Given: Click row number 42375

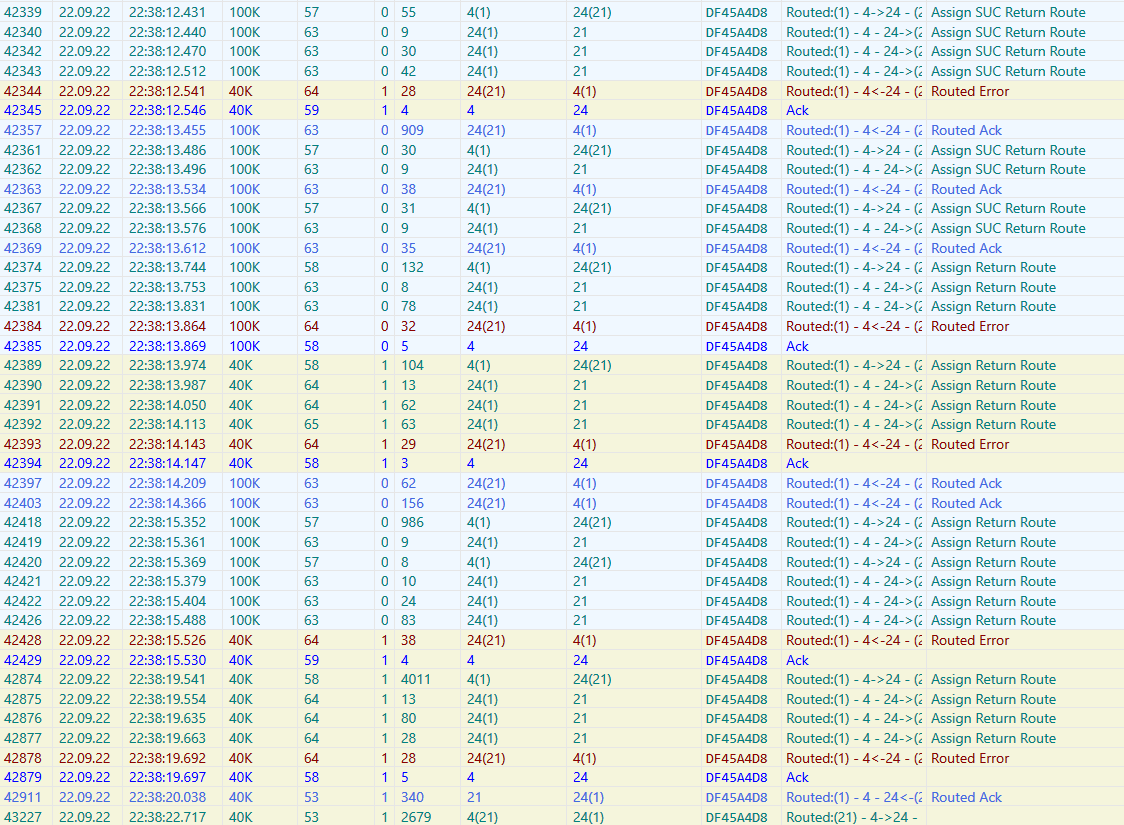Looking at the screenshot, I should pos(23,287).
